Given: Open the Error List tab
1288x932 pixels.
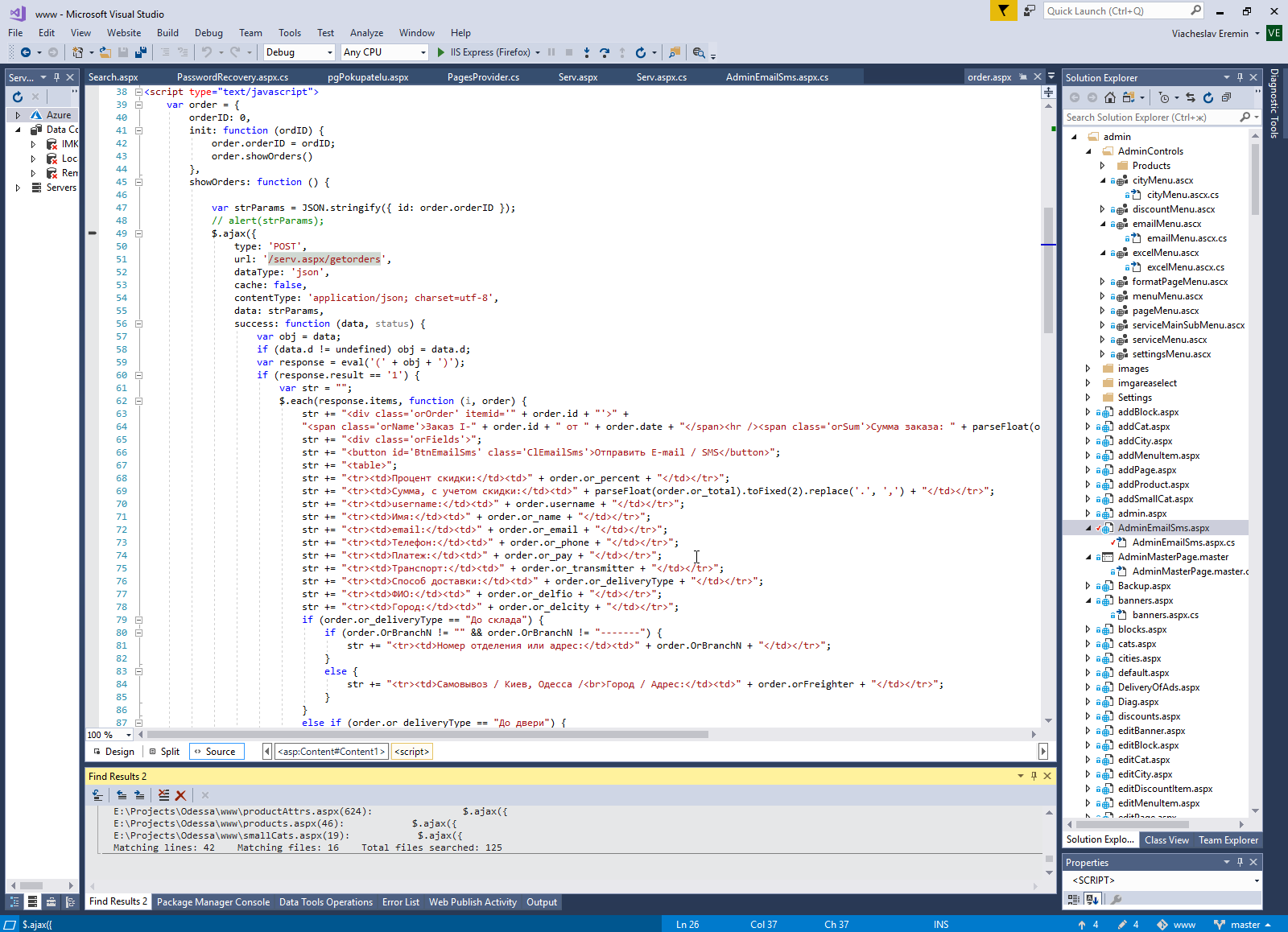Looking at the screenshot, I should pos(400,902).
